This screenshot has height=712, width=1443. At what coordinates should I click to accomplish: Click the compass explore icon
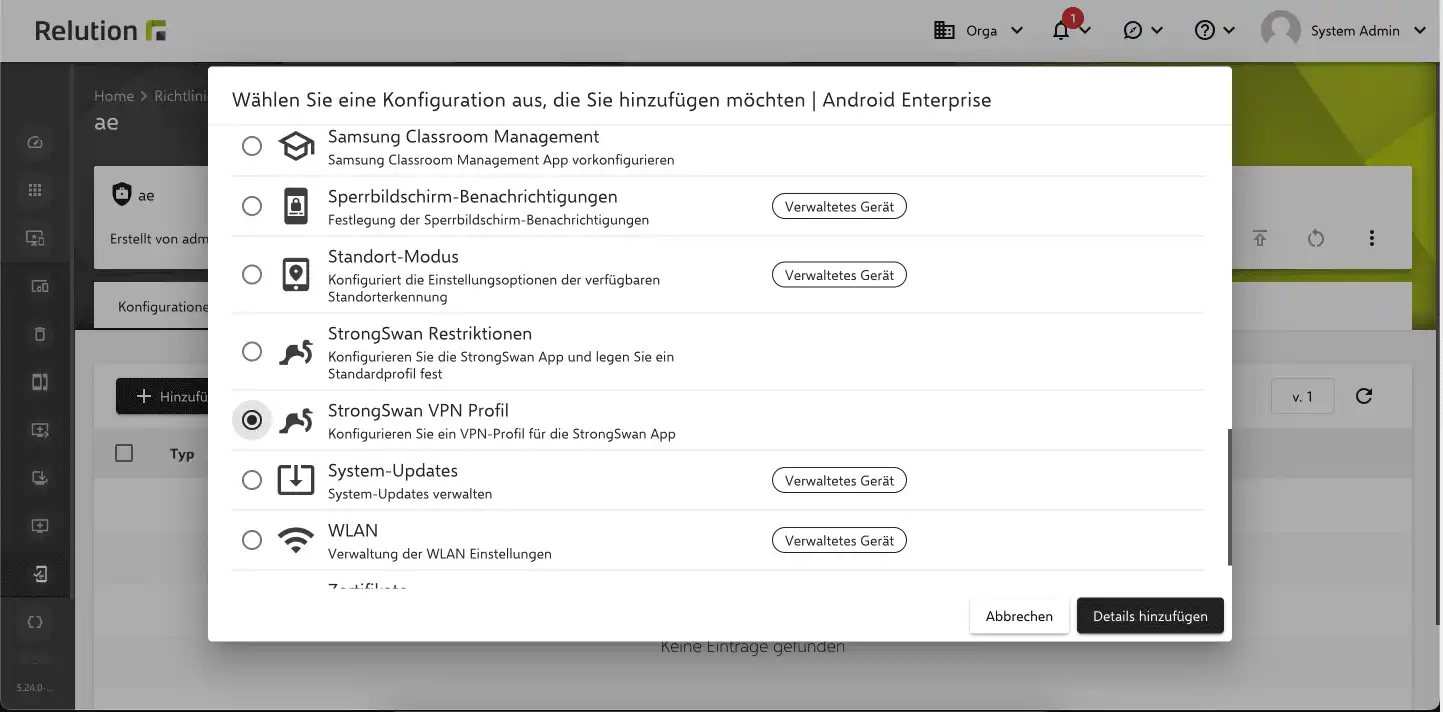pyautogui.click(x=1133, y=31)
